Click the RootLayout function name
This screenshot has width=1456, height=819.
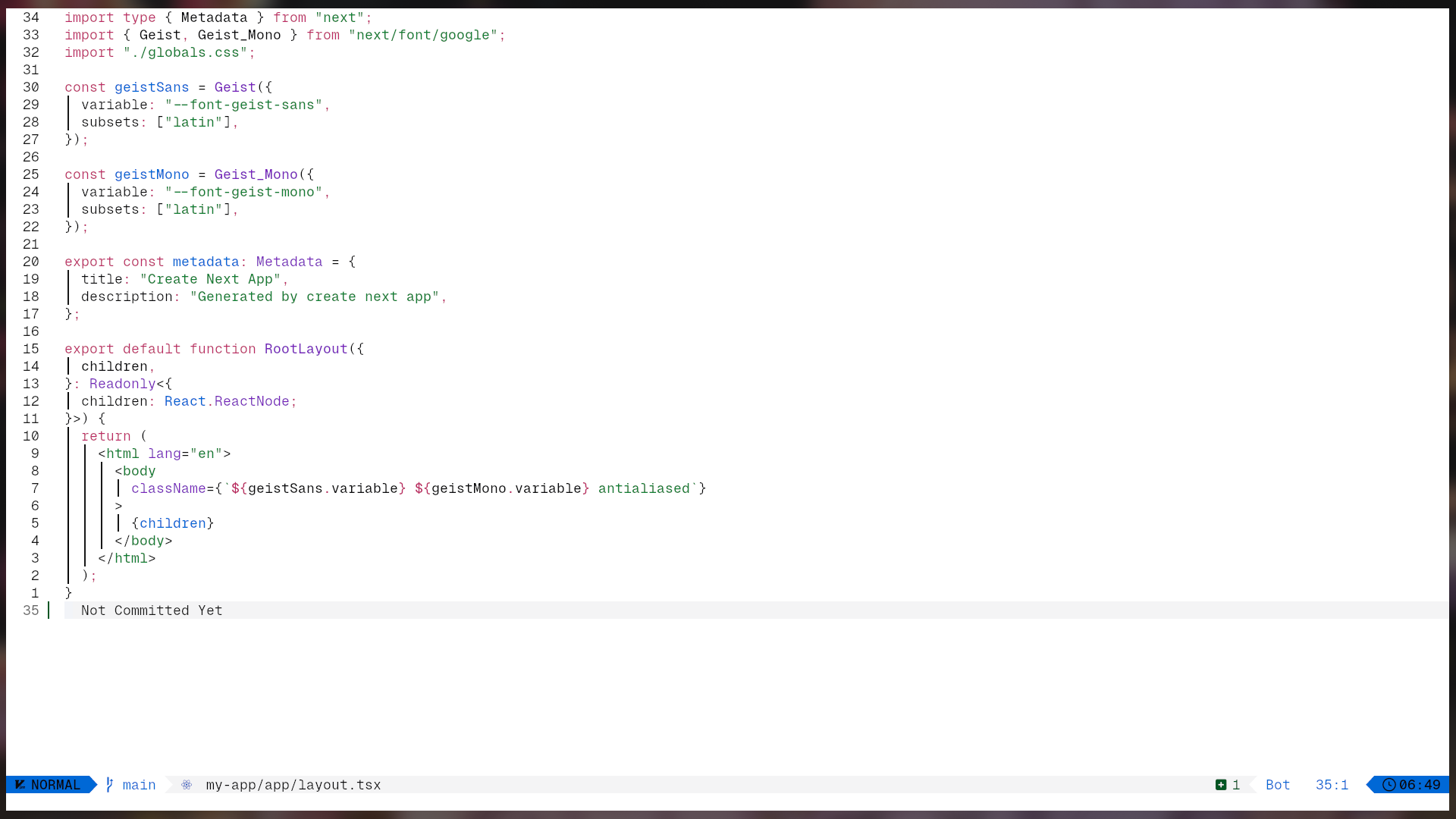point(306,349)
